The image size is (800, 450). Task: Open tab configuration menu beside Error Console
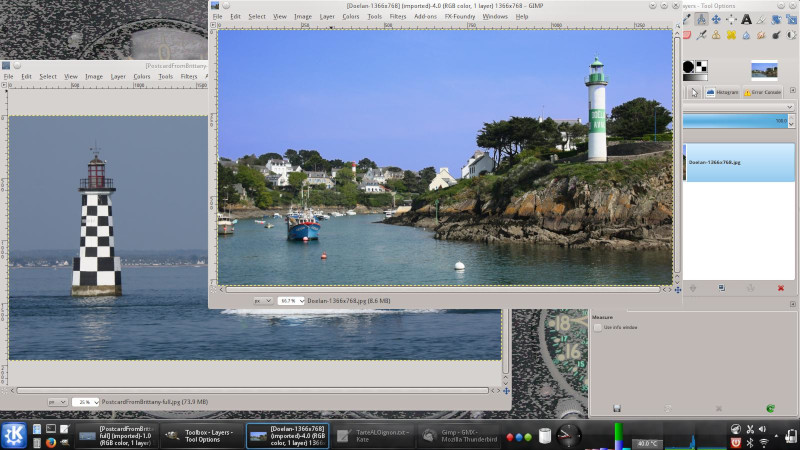[792, 90]
